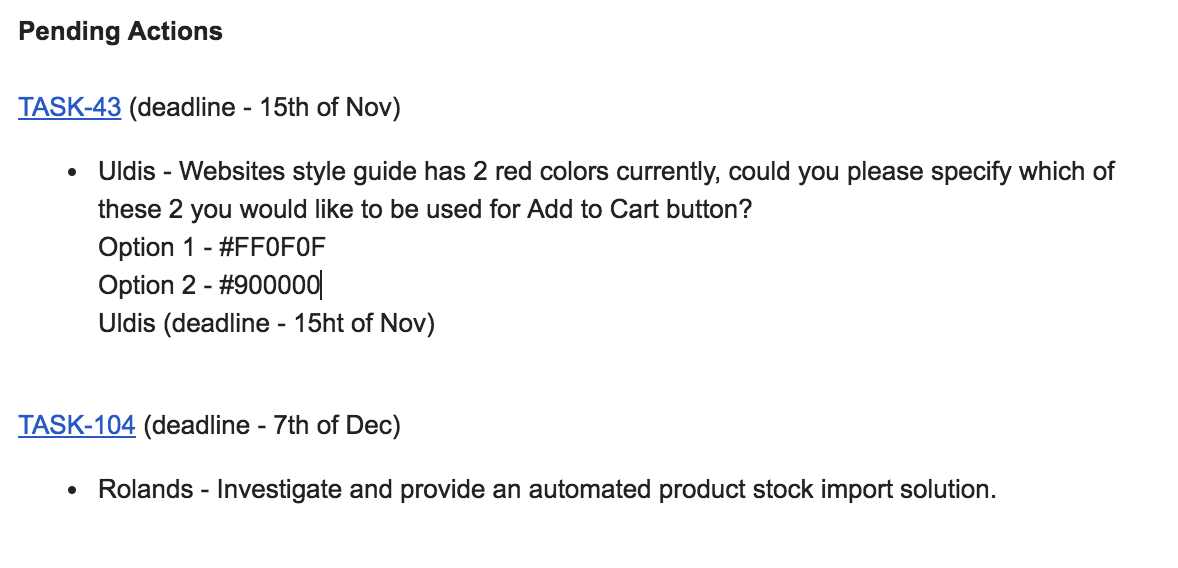The image size is (1178, 568).
Task: Place cursor after #900000 text
Action: [x=321, y=286]
